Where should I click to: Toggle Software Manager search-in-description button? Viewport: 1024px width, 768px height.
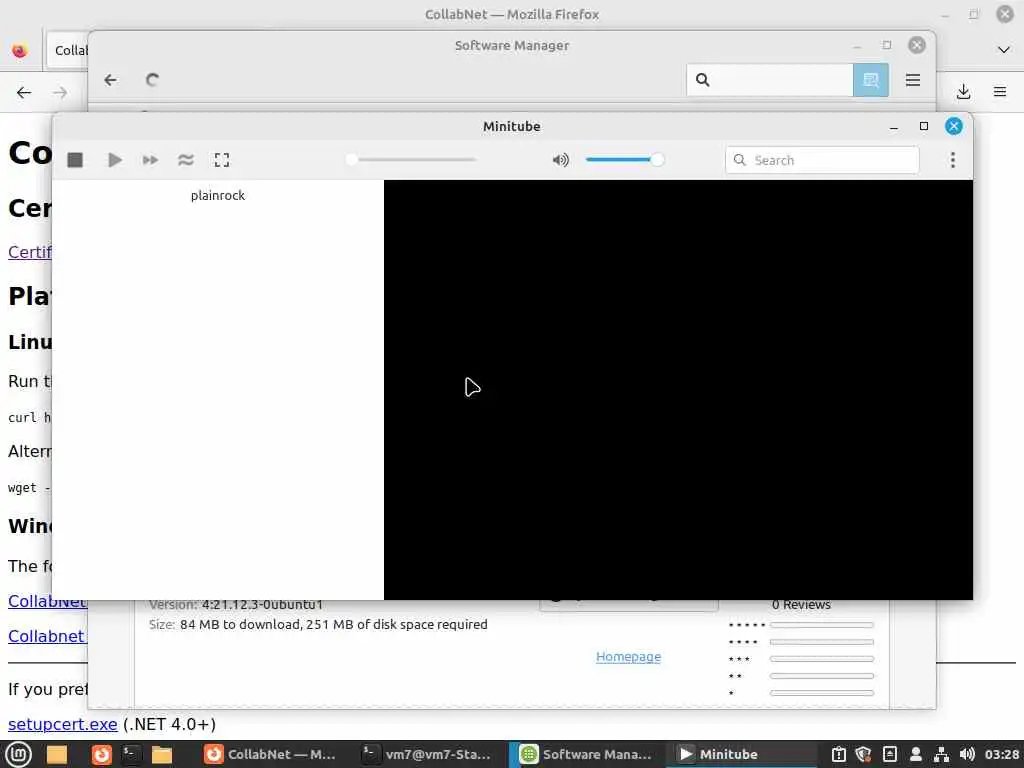click(871, 80)
